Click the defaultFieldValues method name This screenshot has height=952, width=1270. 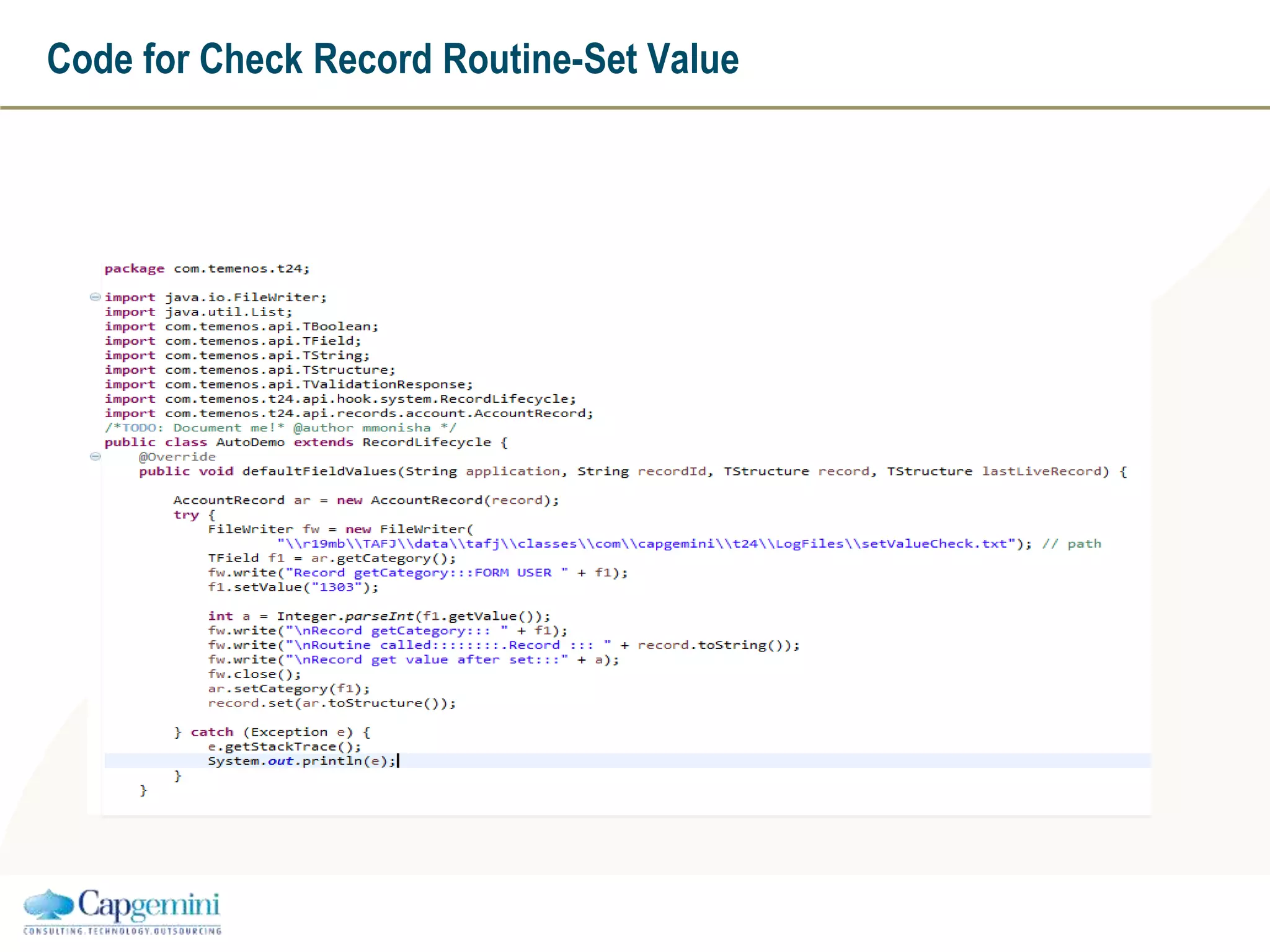point(319,472)
